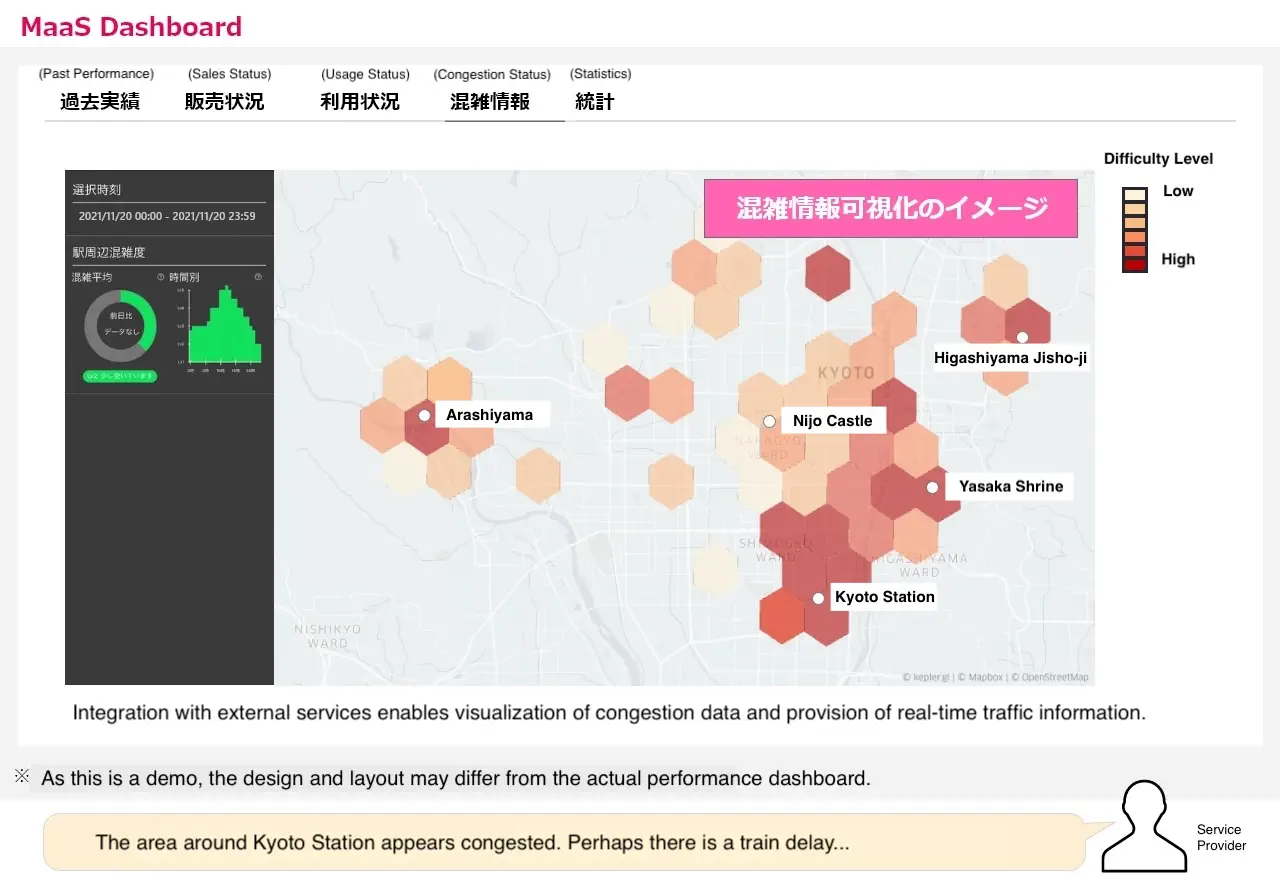Viewport: 1280px width, 880px height.
Task: Click the Kyoto Station marker dot
Action: point(818,598)
